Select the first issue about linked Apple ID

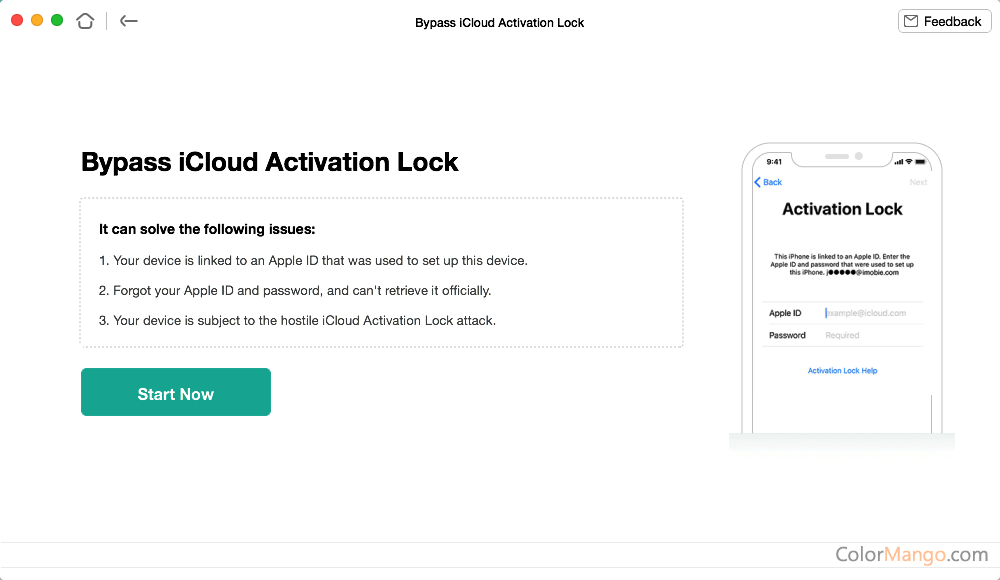coord(313,261)
